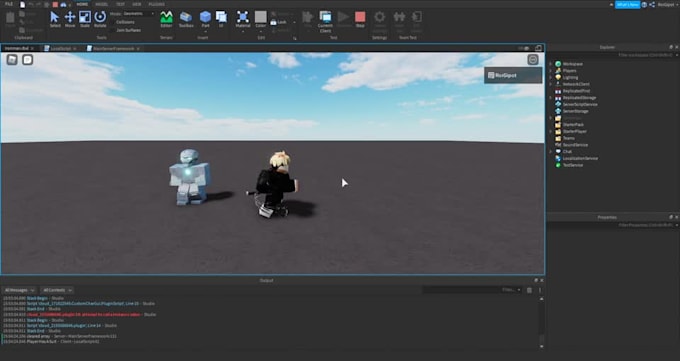Screen dimensions: 680x361
Task: Open output panel options menu dots
Action: coord(540,290)
